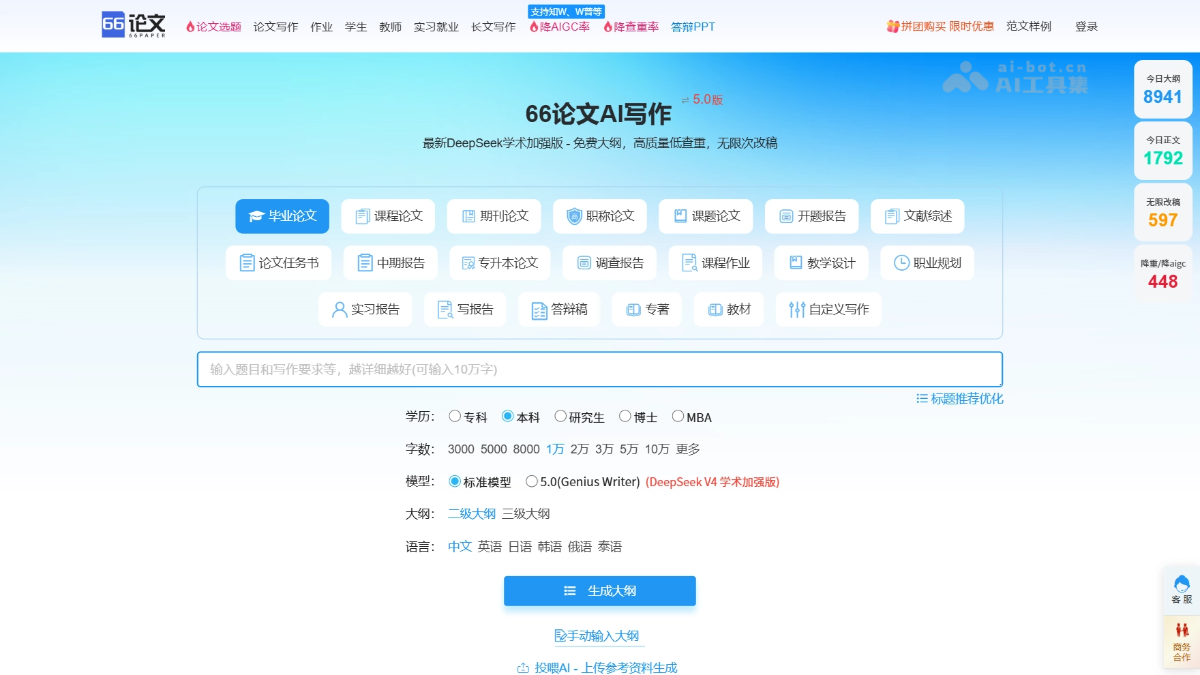This screenshot has height=675, width=1200.
Task: Open the 今日大纲 8941 counter card
Action: click(x=1163, y=90)
